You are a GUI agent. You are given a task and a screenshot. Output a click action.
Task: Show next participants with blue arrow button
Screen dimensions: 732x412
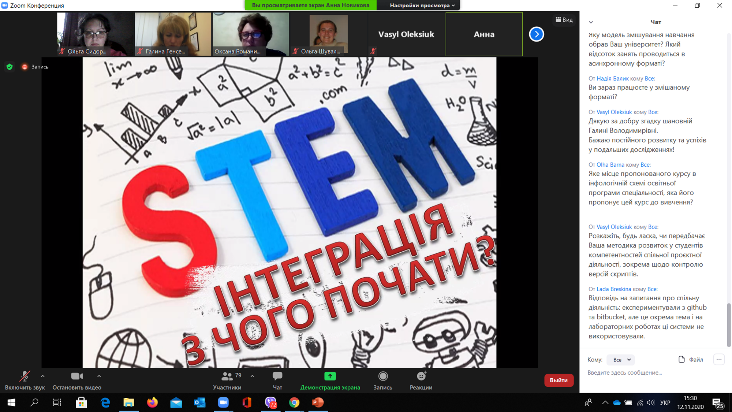pyautogui.click(x=536, y=34)
